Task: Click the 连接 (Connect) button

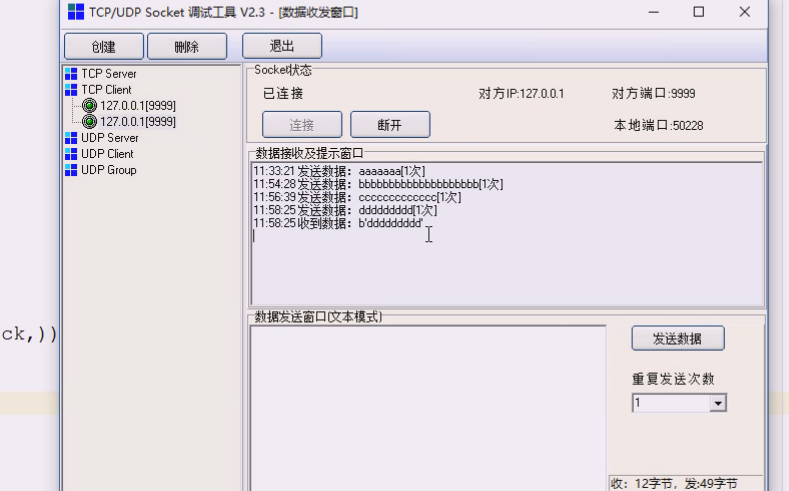Action: 302,124
